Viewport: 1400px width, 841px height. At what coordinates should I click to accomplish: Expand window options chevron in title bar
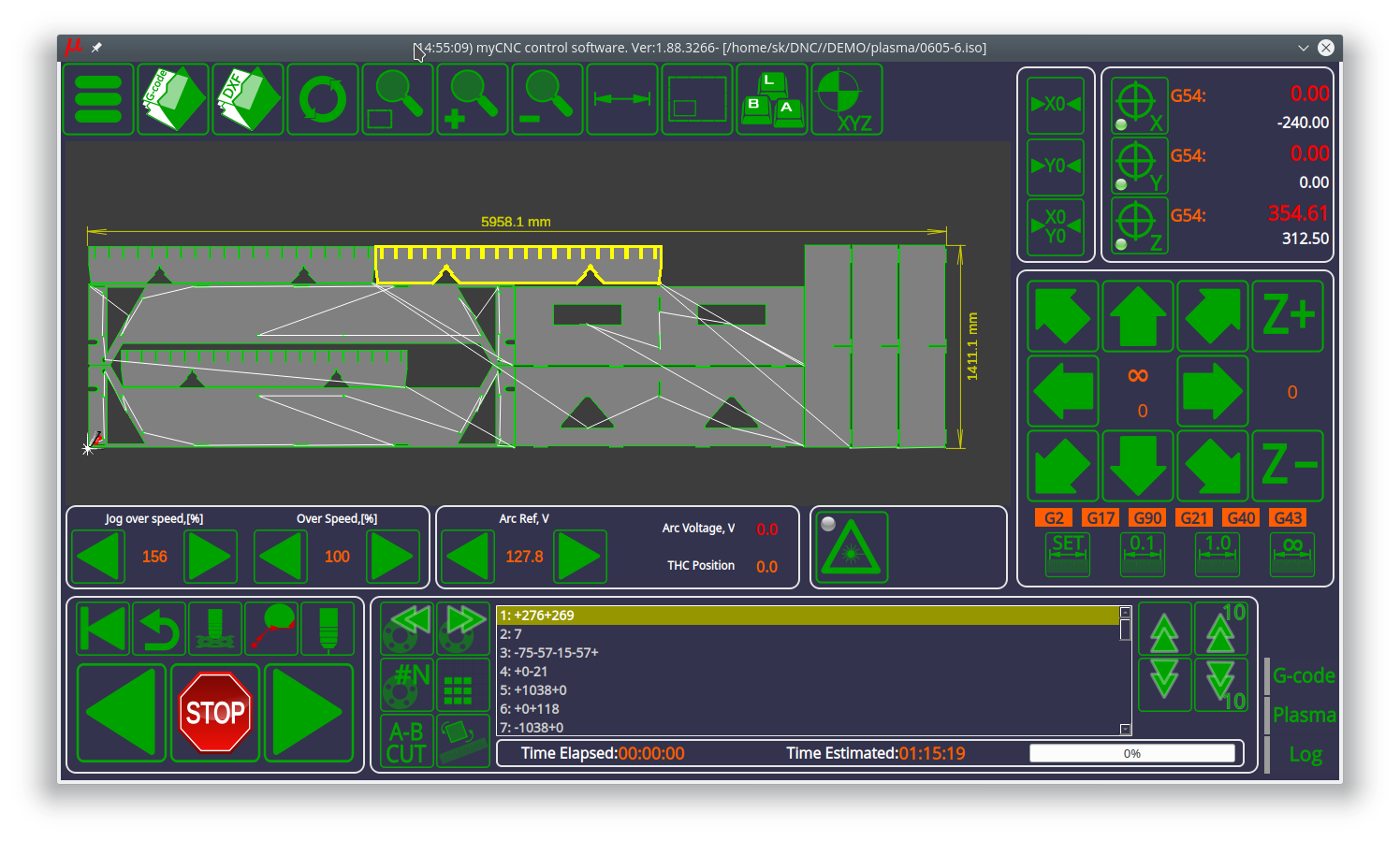[x=1303, y=48]
